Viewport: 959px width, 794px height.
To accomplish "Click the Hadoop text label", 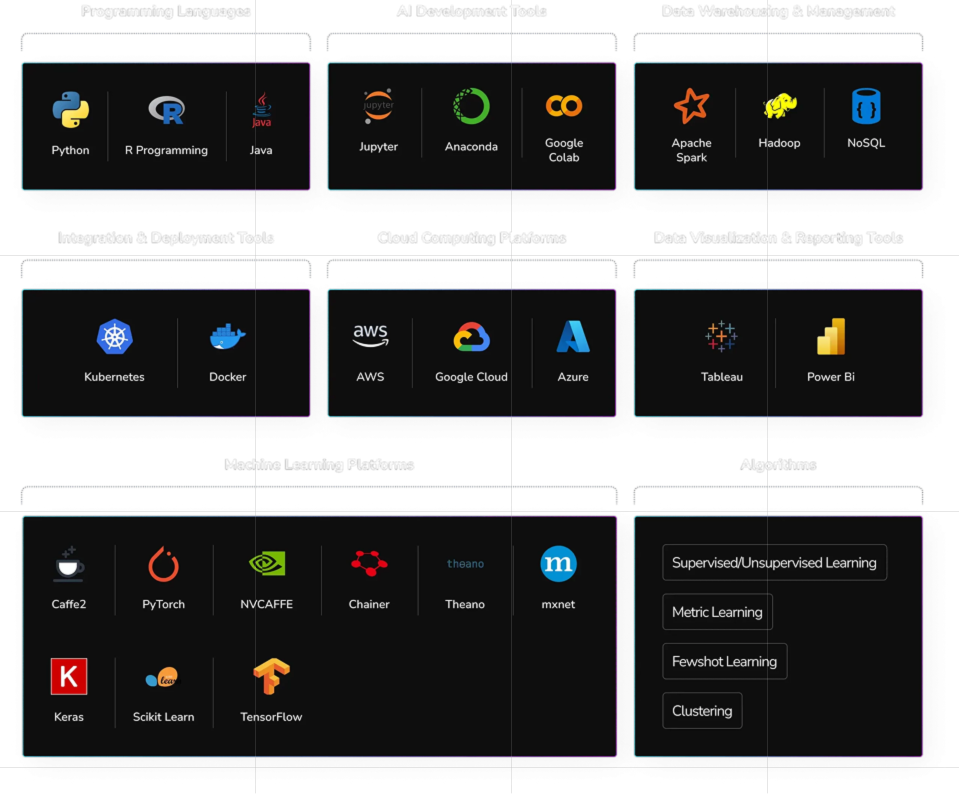I will (779, 143).
